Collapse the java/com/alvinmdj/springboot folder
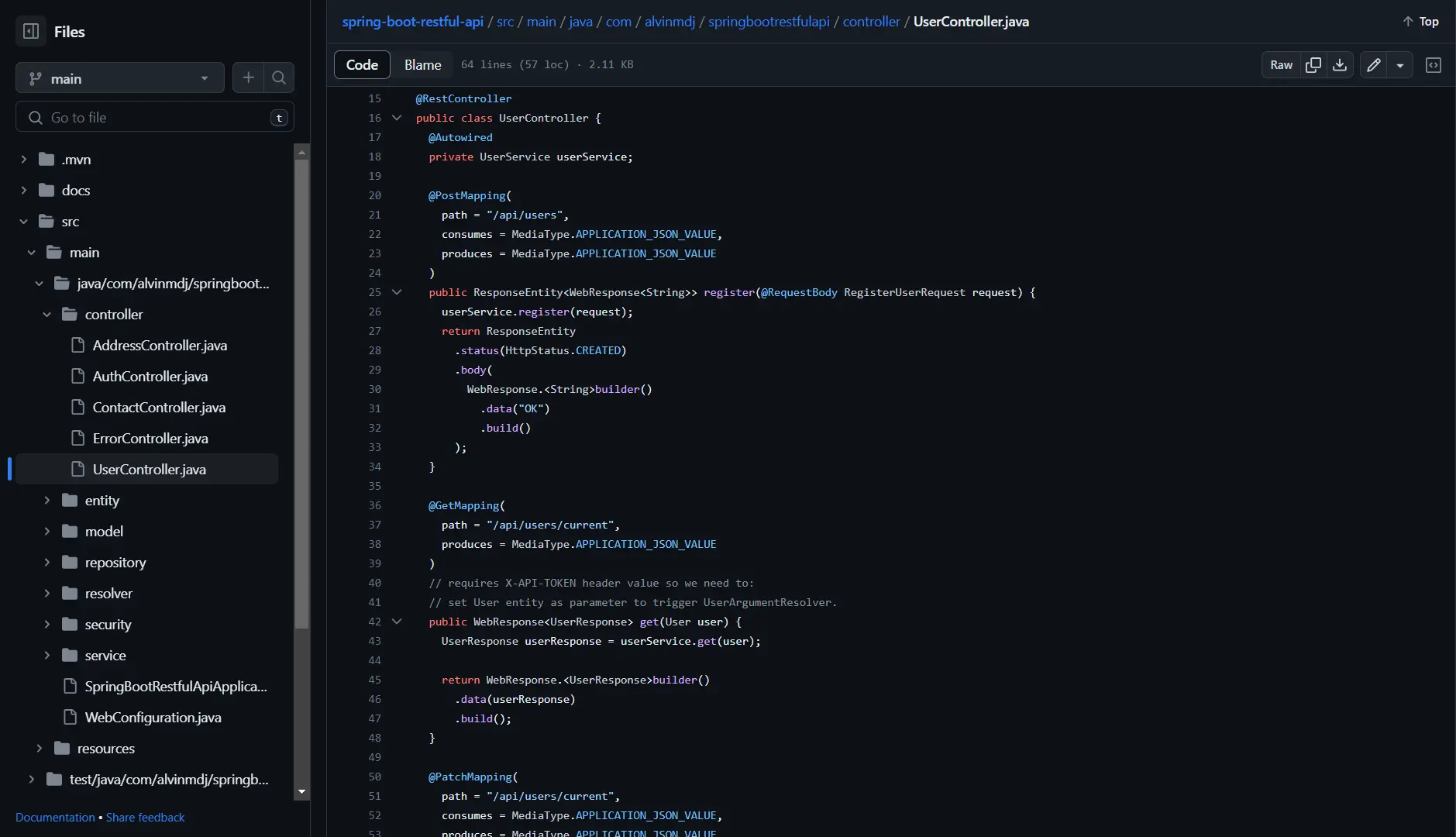Viewport: 1456px width, 837px height. click(40, 283)
